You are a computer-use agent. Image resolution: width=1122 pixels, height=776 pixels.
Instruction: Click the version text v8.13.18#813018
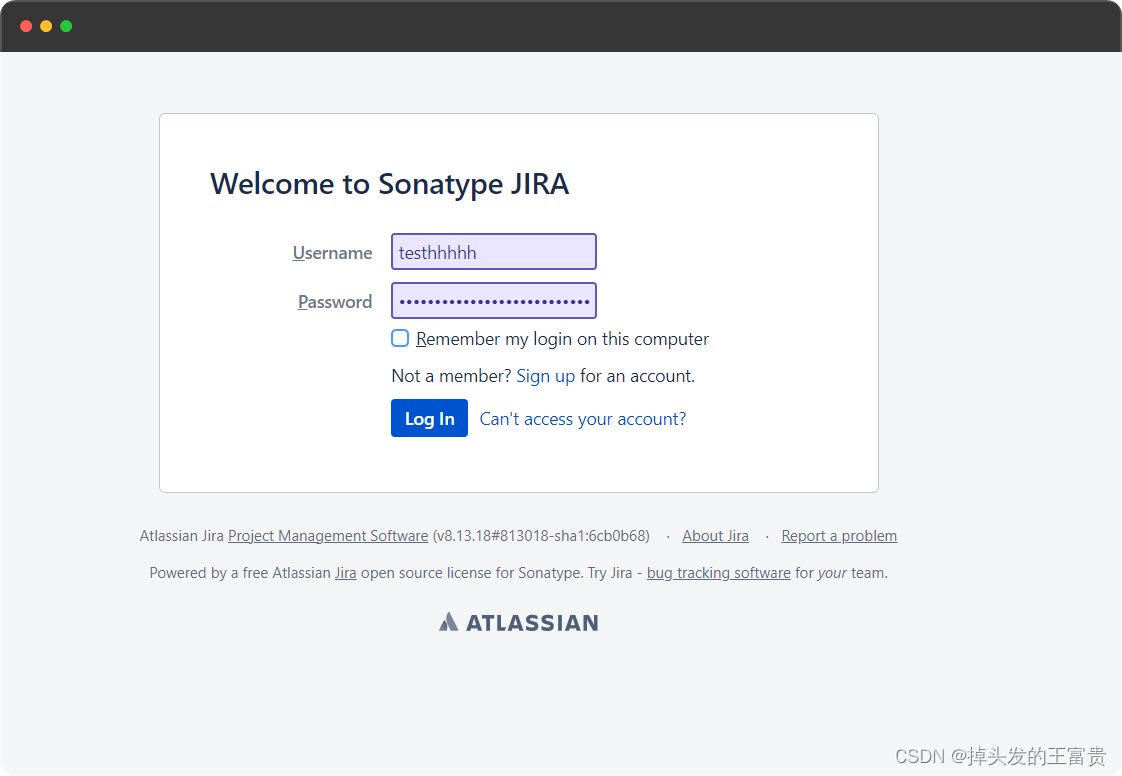click(541, 535)
